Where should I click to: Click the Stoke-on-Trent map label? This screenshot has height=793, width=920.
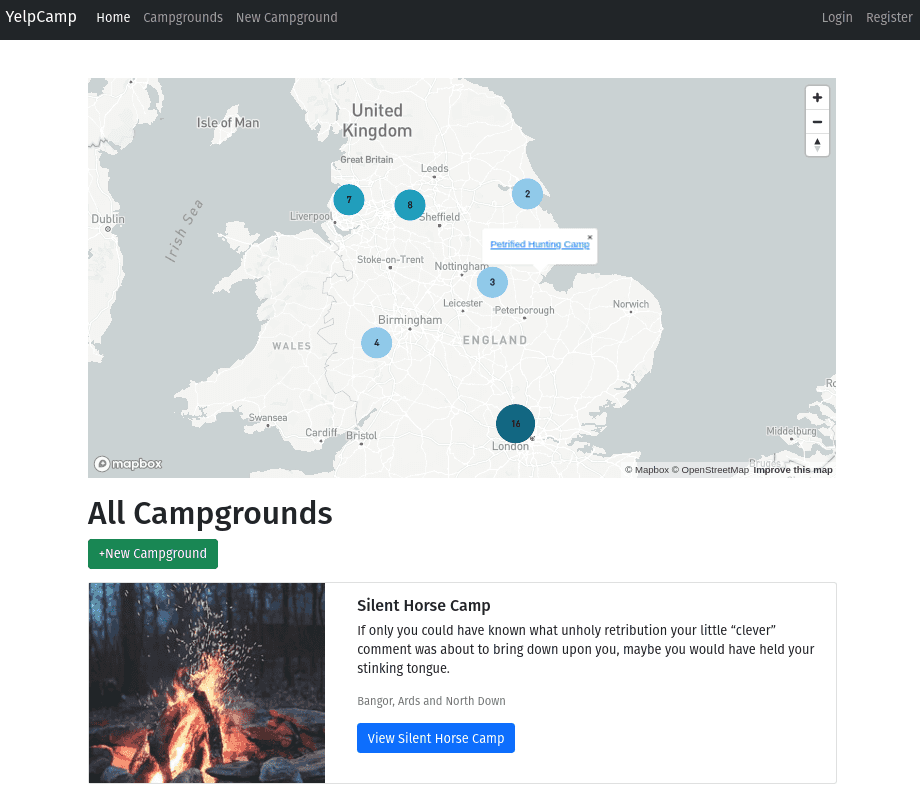pyautogui.click(x=390, y=259)
